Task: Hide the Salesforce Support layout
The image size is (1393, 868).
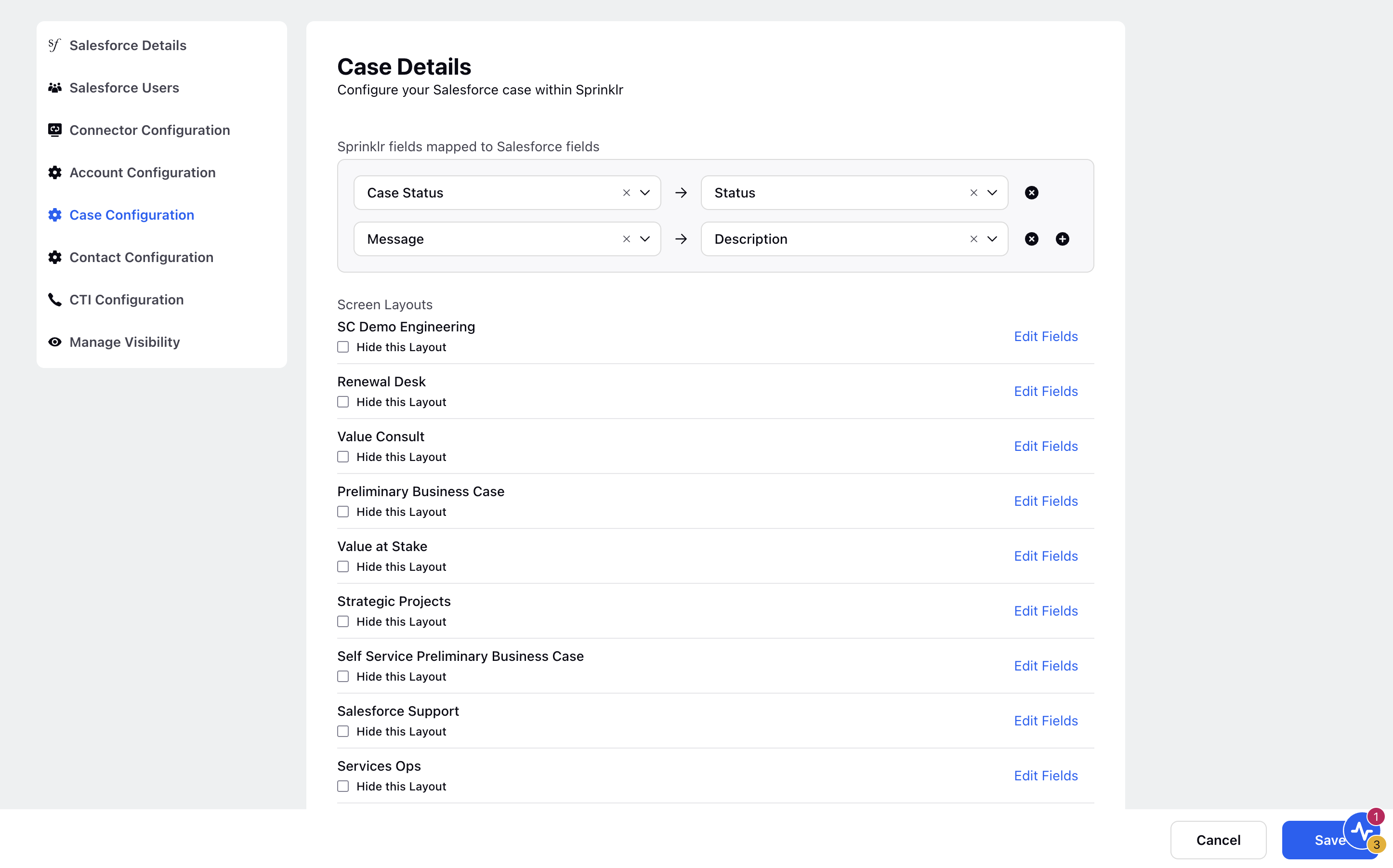Action: coord(342,731)
